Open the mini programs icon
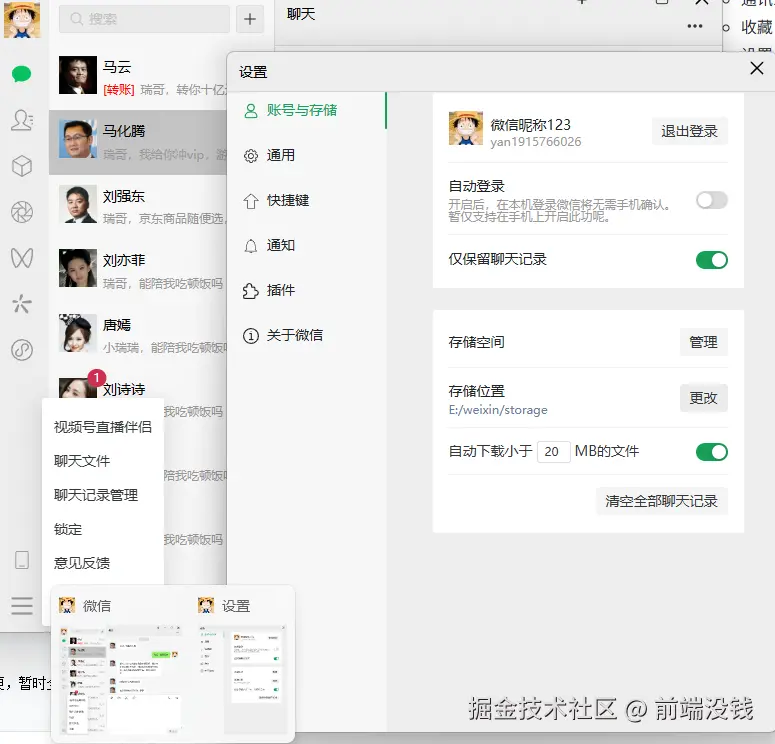This screenshot has width=775, height=744. point(22,350)
